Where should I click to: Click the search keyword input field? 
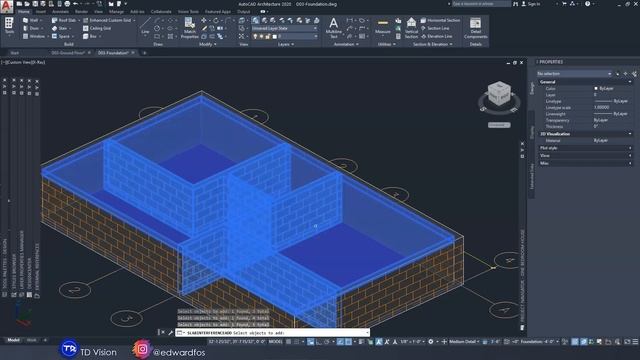click(x=480, y=4)
